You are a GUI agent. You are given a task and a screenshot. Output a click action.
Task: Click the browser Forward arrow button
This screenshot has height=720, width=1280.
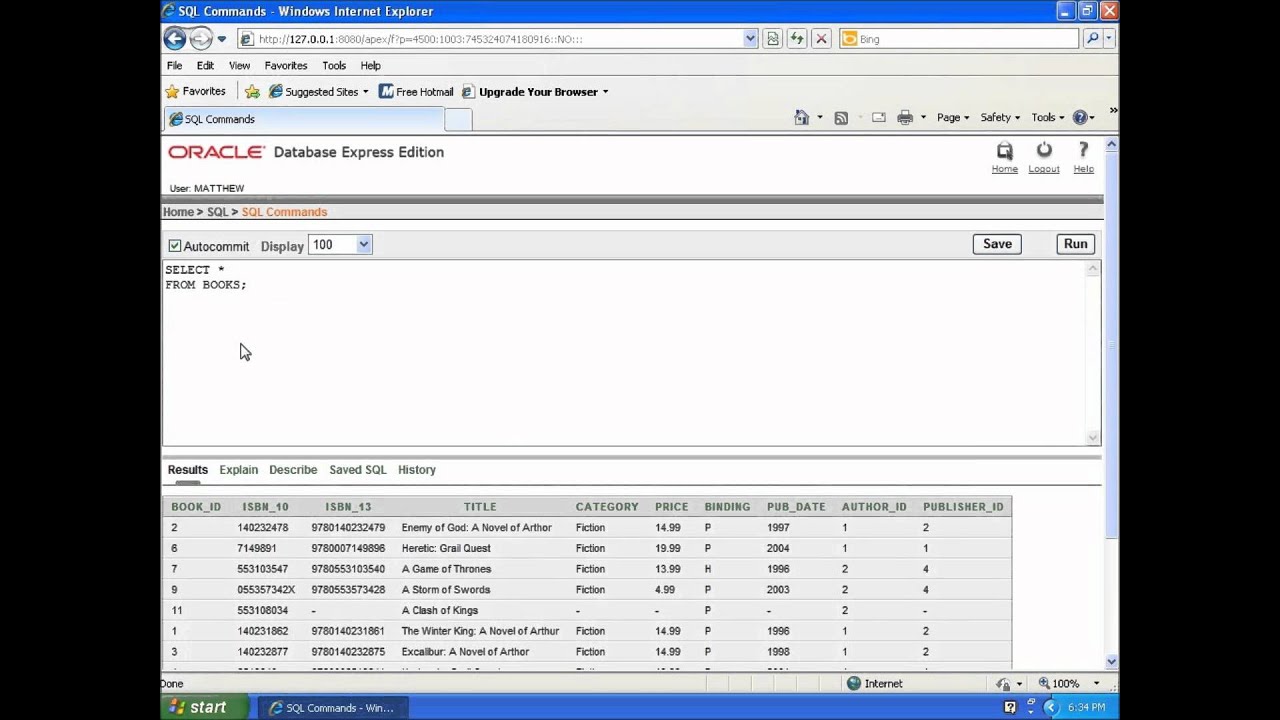tap(201, 39)
